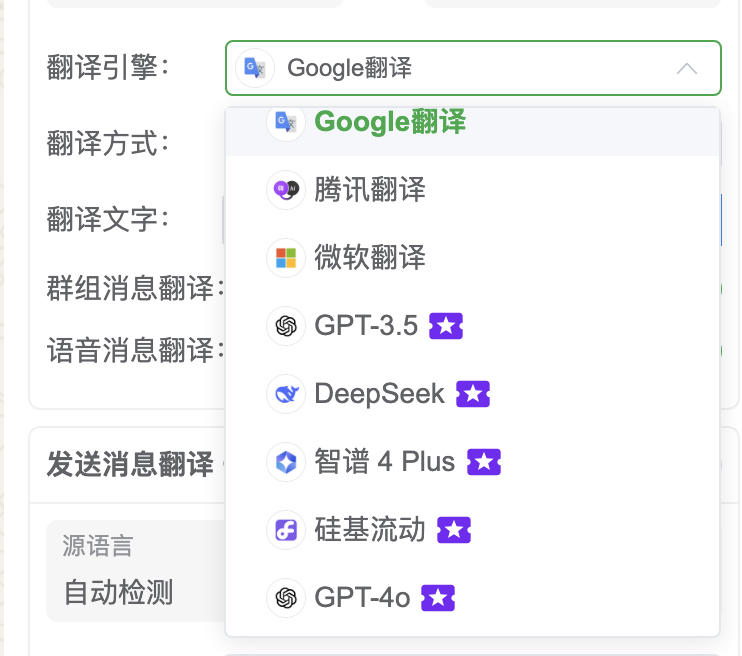Click the Google Translate icon in the select box
Screen dimensions: 742x656
point(255,68)
